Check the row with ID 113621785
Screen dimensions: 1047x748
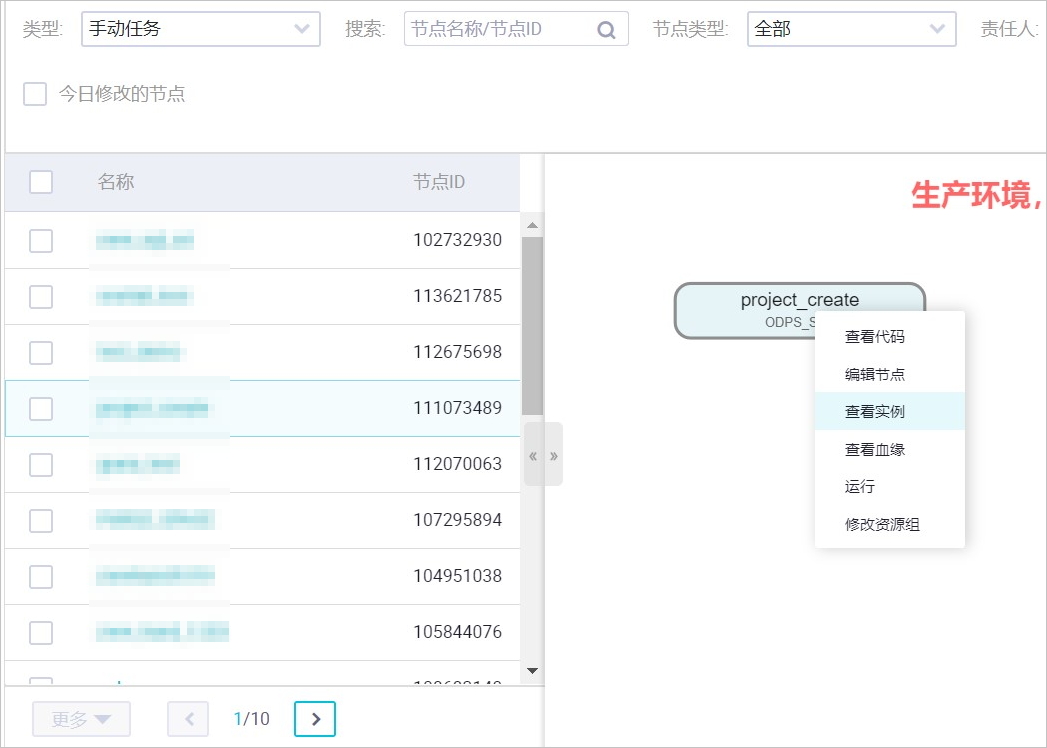click(41, 297)
